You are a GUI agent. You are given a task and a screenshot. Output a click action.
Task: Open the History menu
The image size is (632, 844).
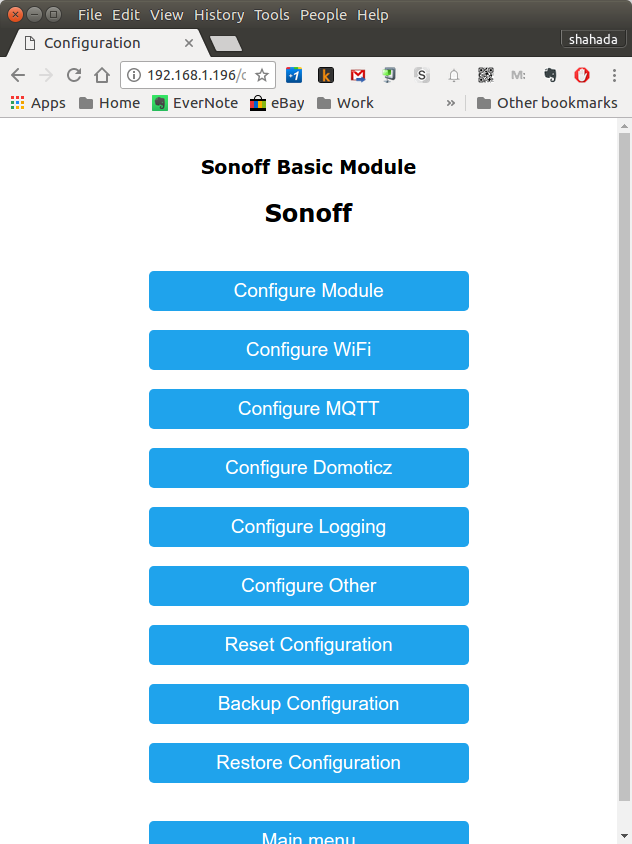219,15
